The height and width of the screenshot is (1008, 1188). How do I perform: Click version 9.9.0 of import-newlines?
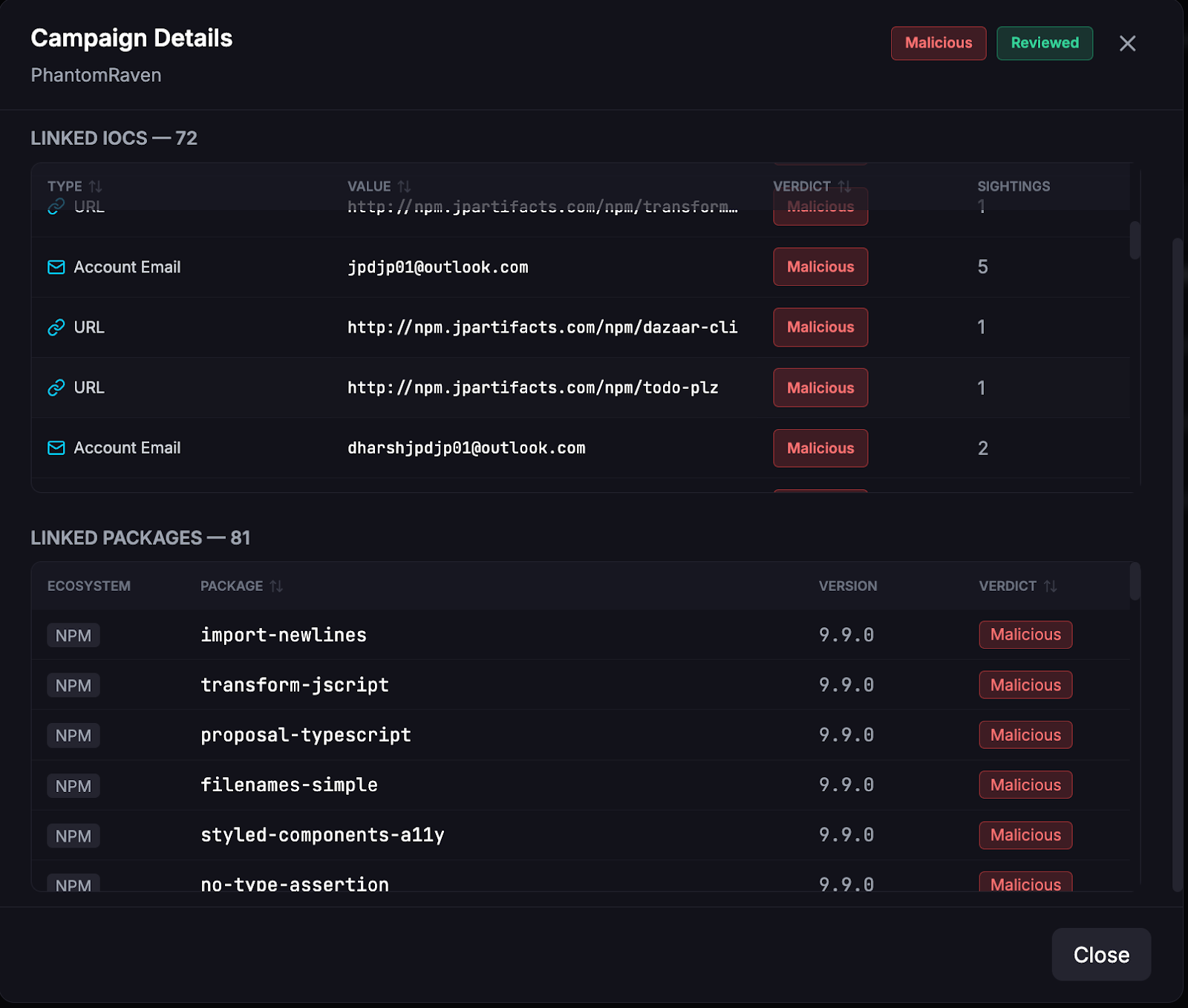coord(846,635)
